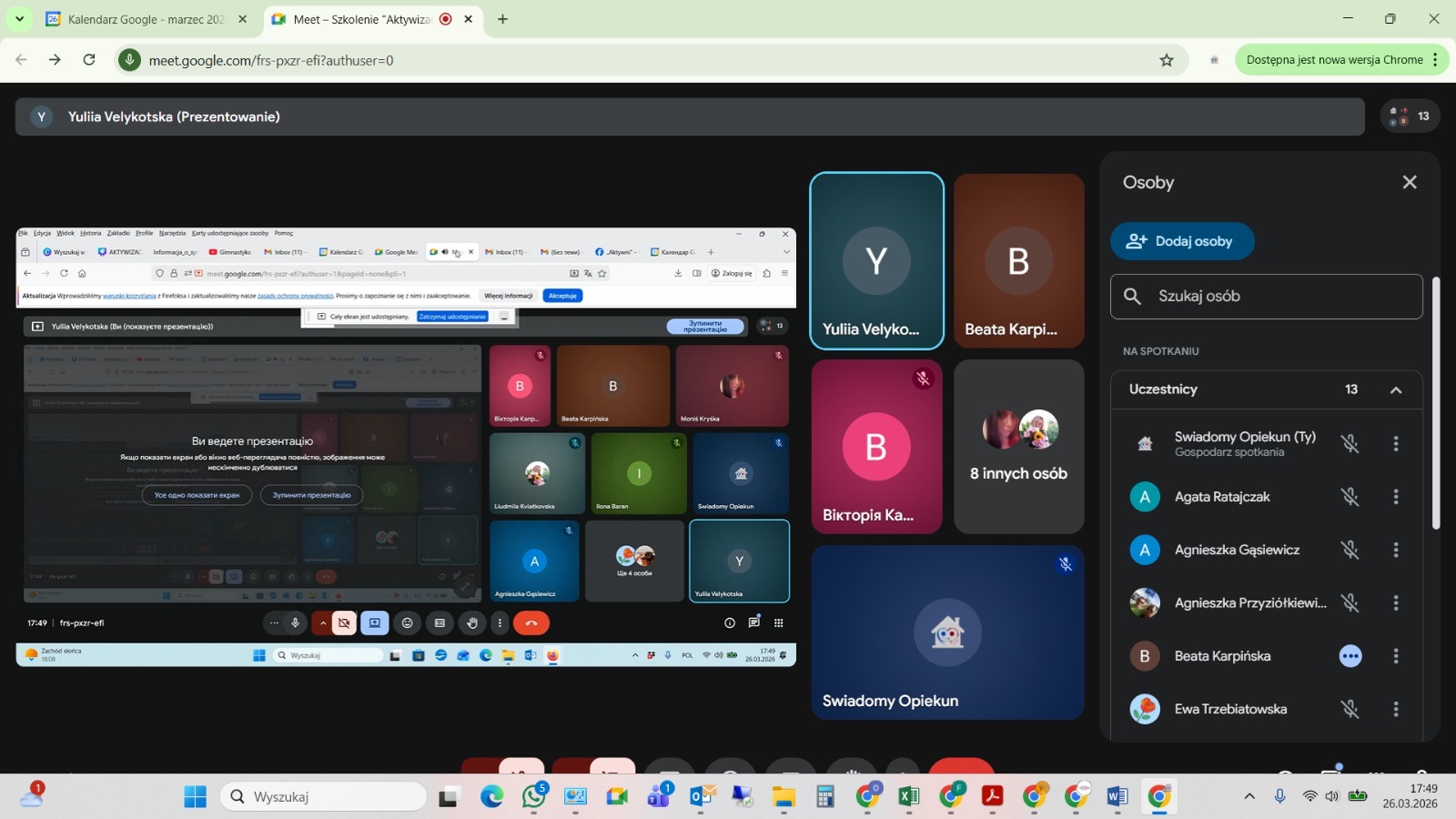Click the microphone permission icon in address bar
Image resolution: width=1456 pixels, height=819 pixels.
[x=130, y=60]
